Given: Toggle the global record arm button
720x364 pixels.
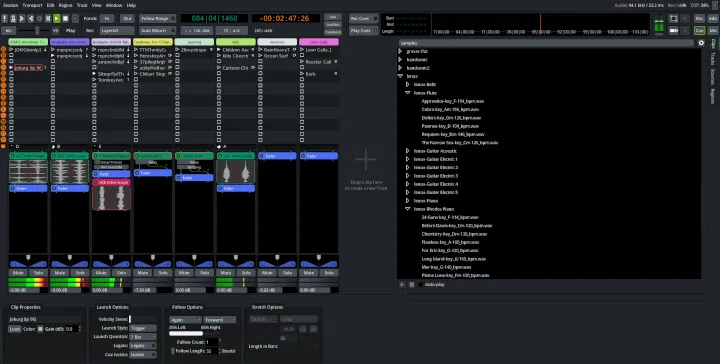Looking at the screenshot, I should (75, 18).
